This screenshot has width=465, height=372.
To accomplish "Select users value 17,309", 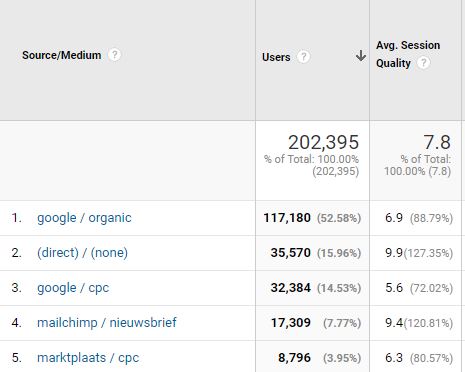I will coord(291,323).
